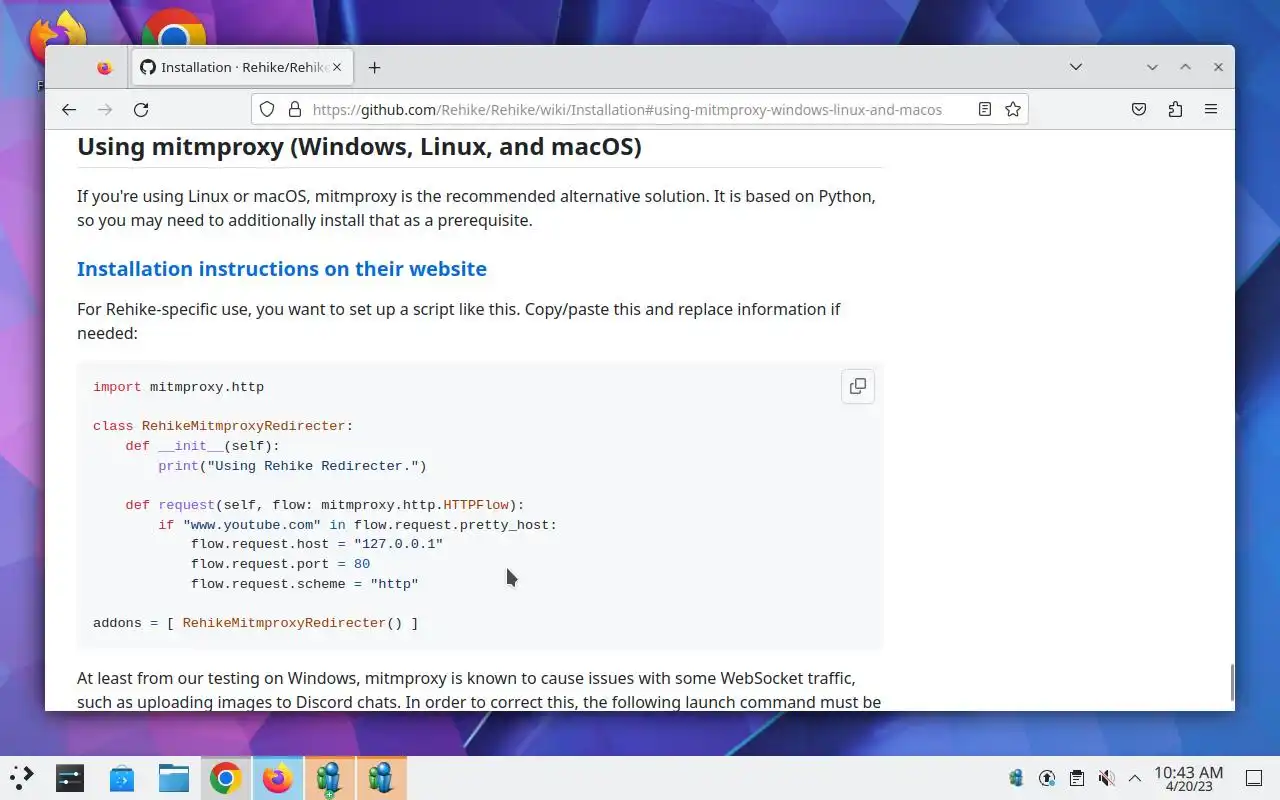Open the software updates tray icon
Screen dimensions: 1280x800
[1047, 778]
